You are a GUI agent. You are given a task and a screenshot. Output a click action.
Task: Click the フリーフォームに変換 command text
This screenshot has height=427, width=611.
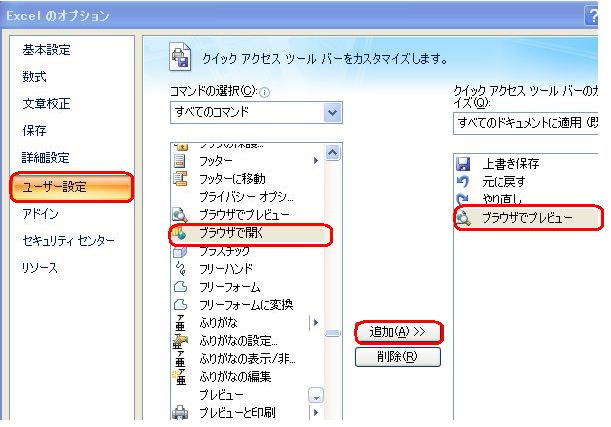click(x=246, y=305)
